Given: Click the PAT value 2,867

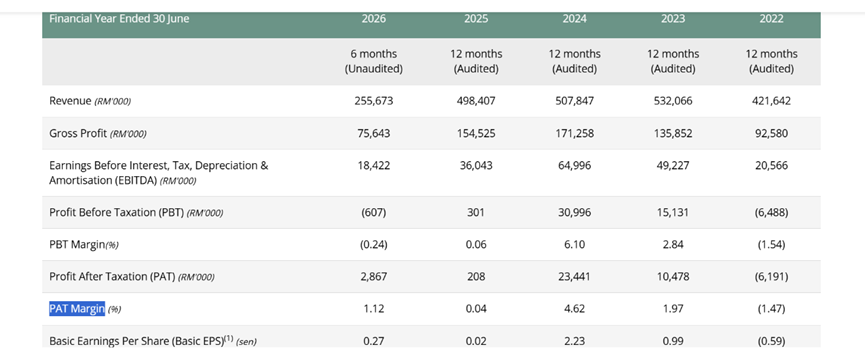Looking at the screenshot, I should [373, 277].
